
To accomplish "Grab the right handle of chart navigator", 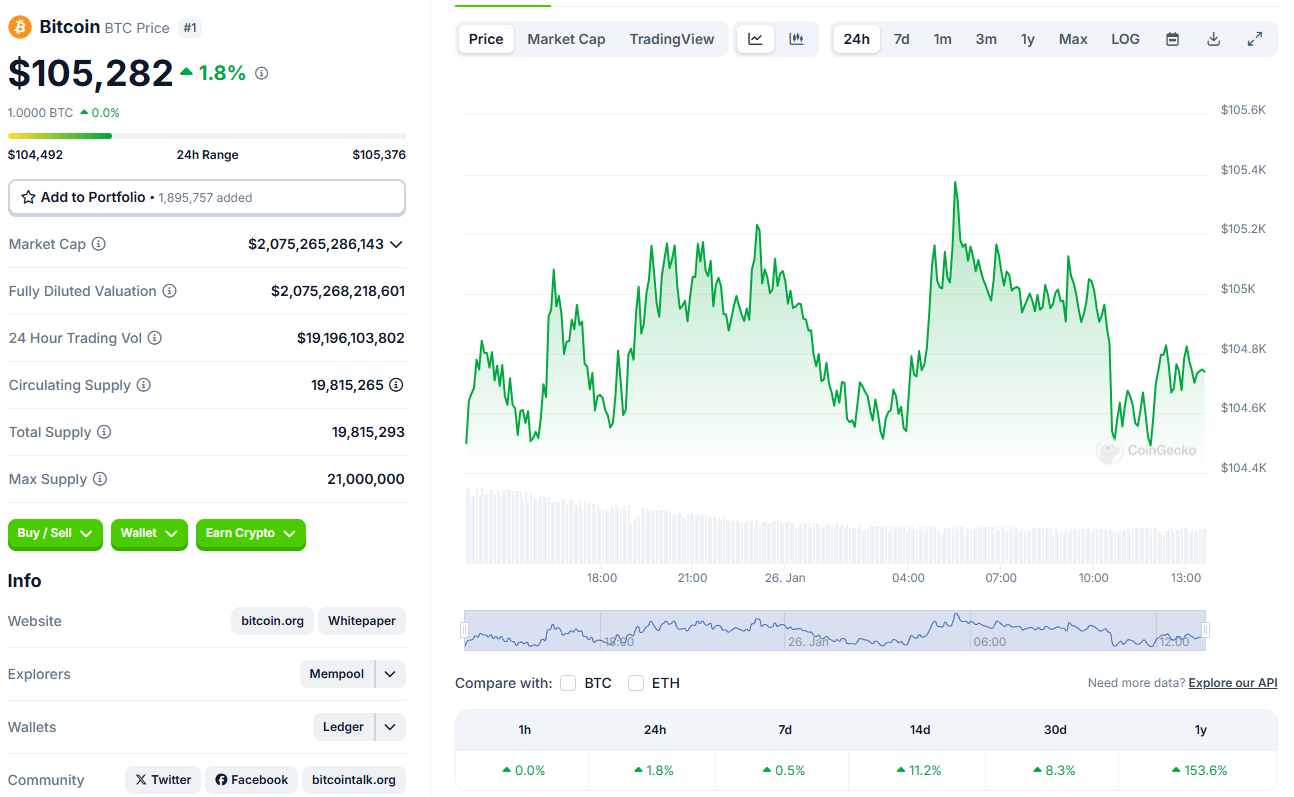I will (x=1205, y=630).
